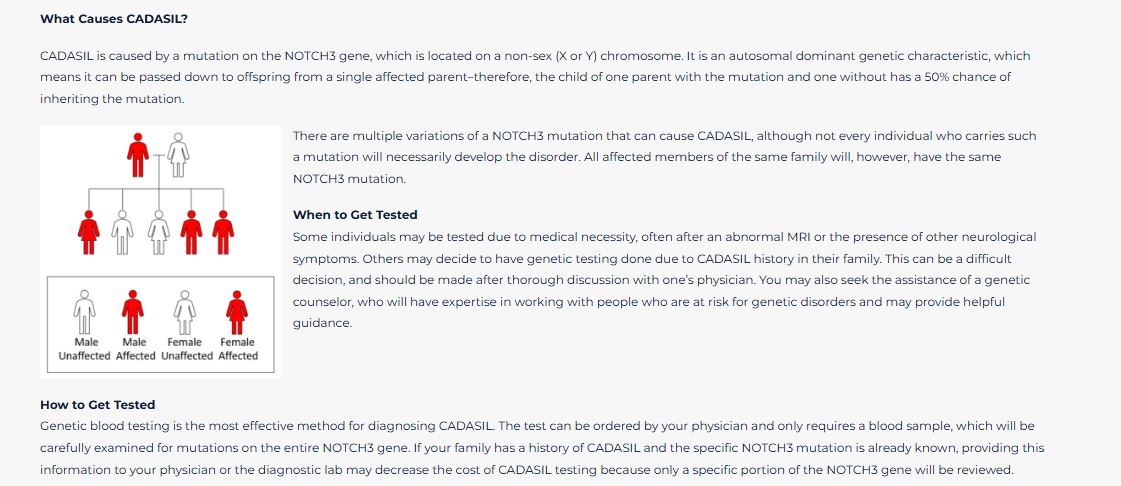Click the "When to Get Tested" heading
This screenshot has height=486, width=1121.
355,215
